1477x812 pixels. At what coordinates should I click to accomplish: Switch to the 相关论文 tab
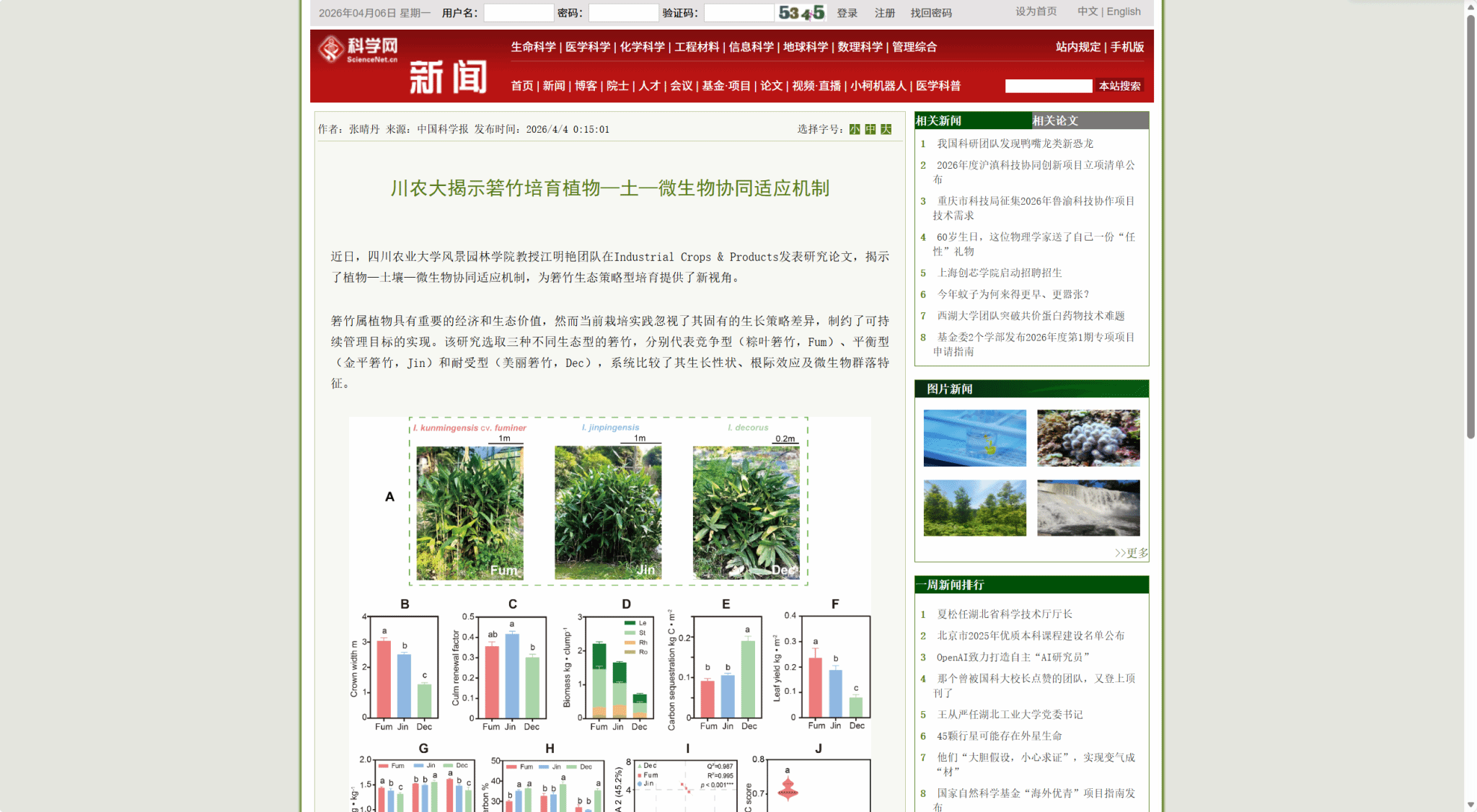pyautogui.click(x=1055, y=120)
